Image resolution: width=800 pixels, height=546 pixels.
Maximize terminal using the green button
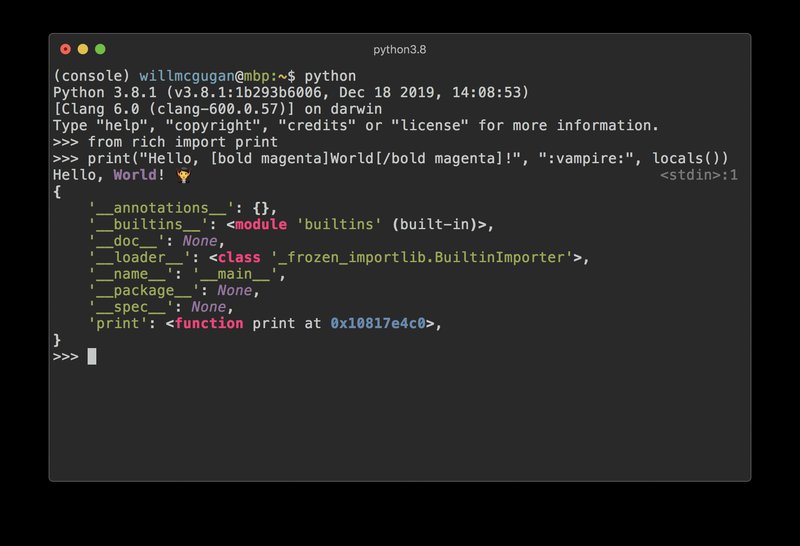tap(100, 49)
